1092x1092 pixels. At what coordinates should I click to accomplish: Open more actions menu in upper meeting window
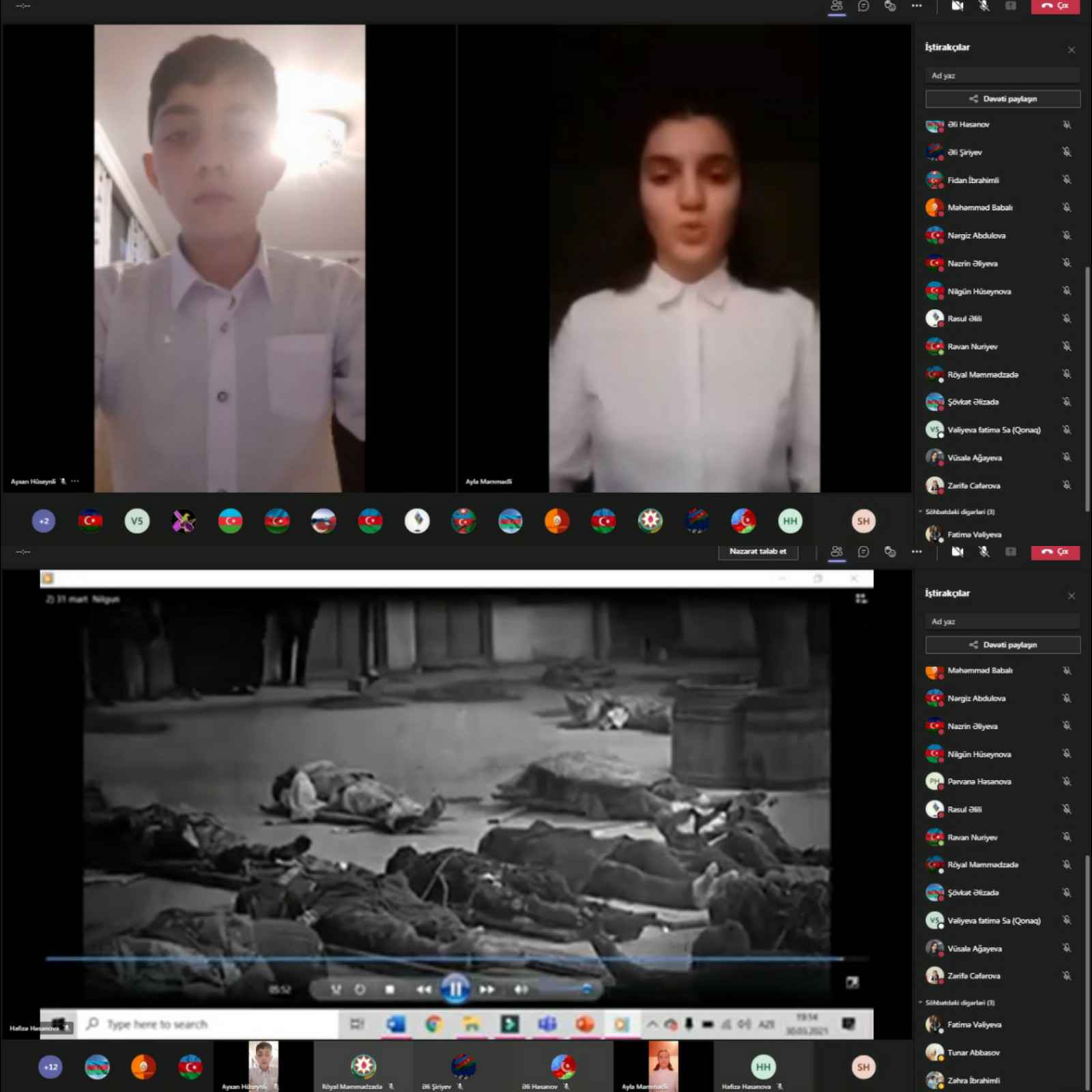pos(917,6)
